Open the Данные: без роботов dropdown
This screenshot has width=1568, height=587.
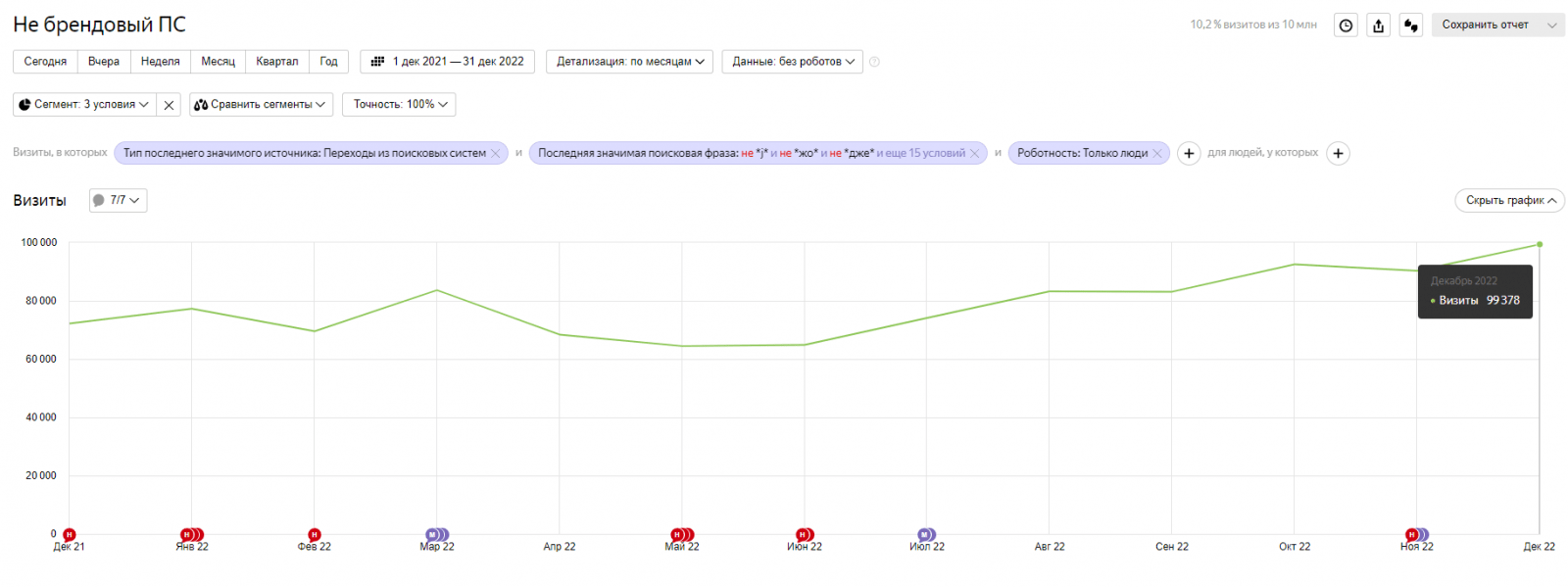point(793,62)
